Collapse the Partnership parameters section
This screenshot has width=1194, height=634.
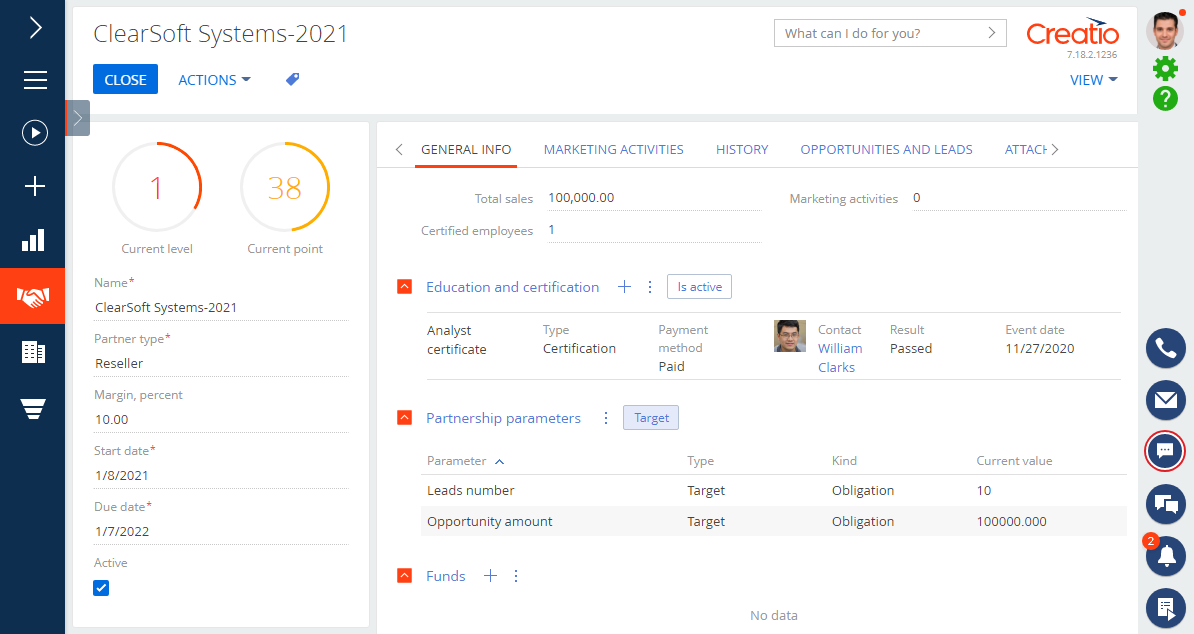pyautogui.click(x=404, y=418)
